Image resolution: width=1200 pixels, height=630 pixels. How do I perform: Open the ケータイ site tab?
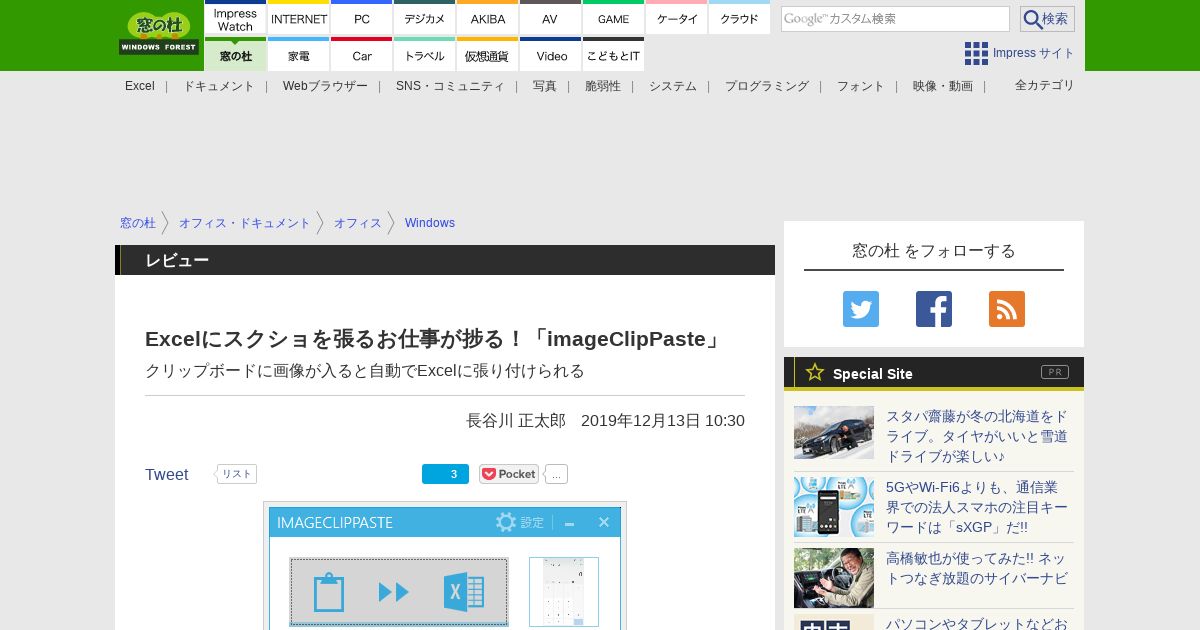[x=677, y=18]
